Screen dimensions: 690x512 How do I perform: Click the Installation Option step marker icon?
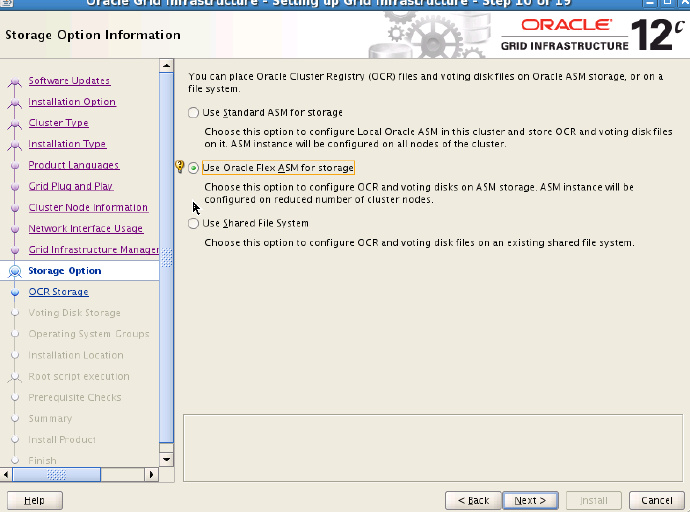[x=15, y=103]
